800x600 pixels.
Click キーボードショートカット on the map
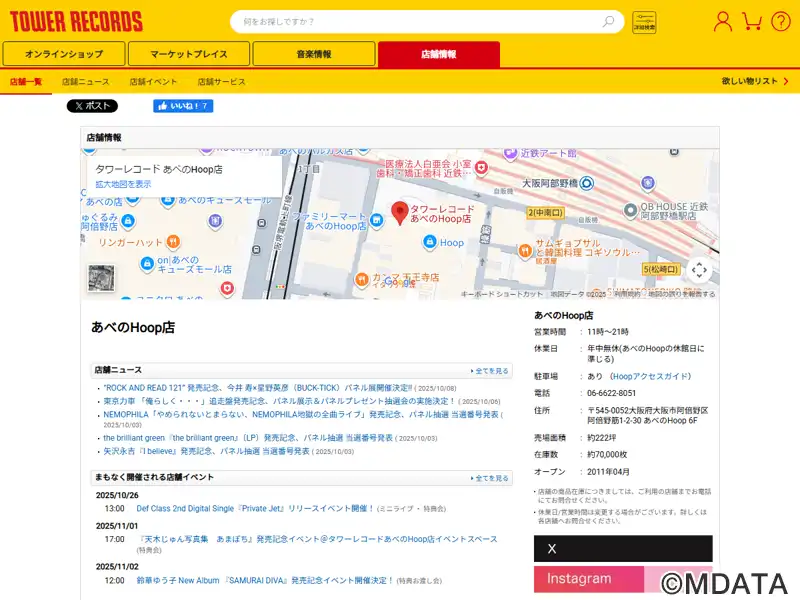pyautogui.click(x=502, y=294)
